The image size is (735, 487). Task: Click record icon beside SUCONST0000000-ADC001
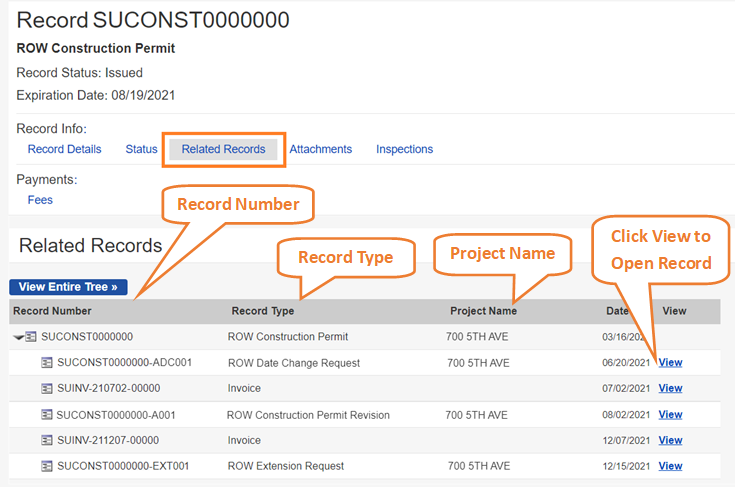(x=47, y=363)
